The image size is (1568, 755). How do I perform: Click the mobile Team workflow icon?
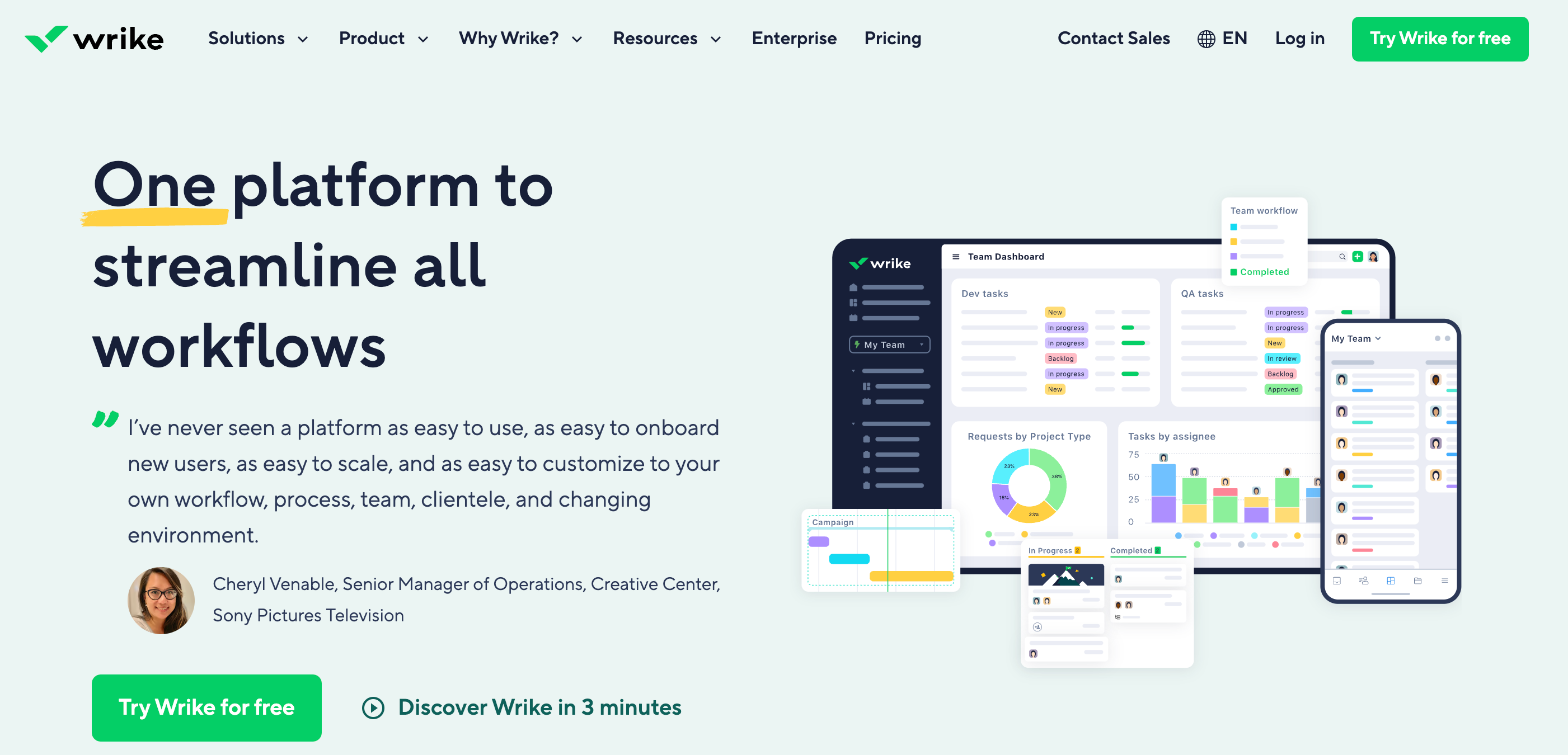click(x=1364, y=581)
